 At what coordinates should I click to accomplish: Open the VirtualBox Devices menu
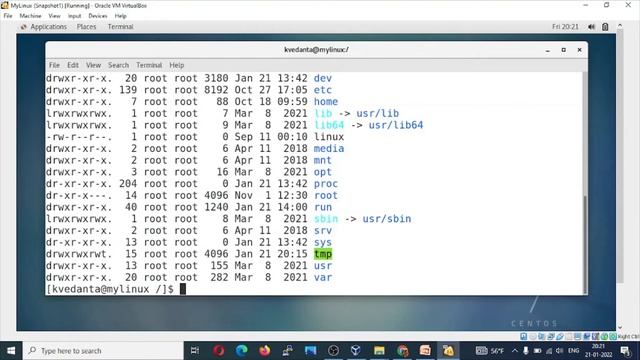[x=98, y=16]
